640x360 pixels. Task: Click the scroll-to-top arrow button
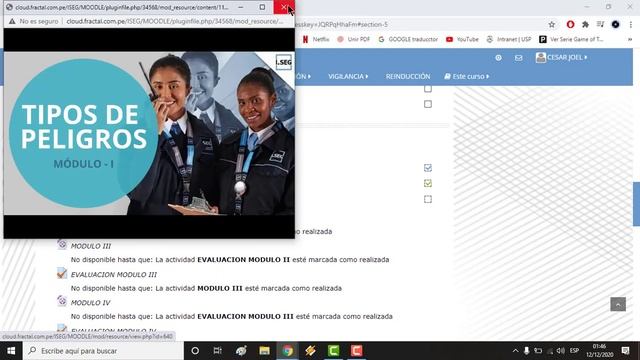pos(618,304)
